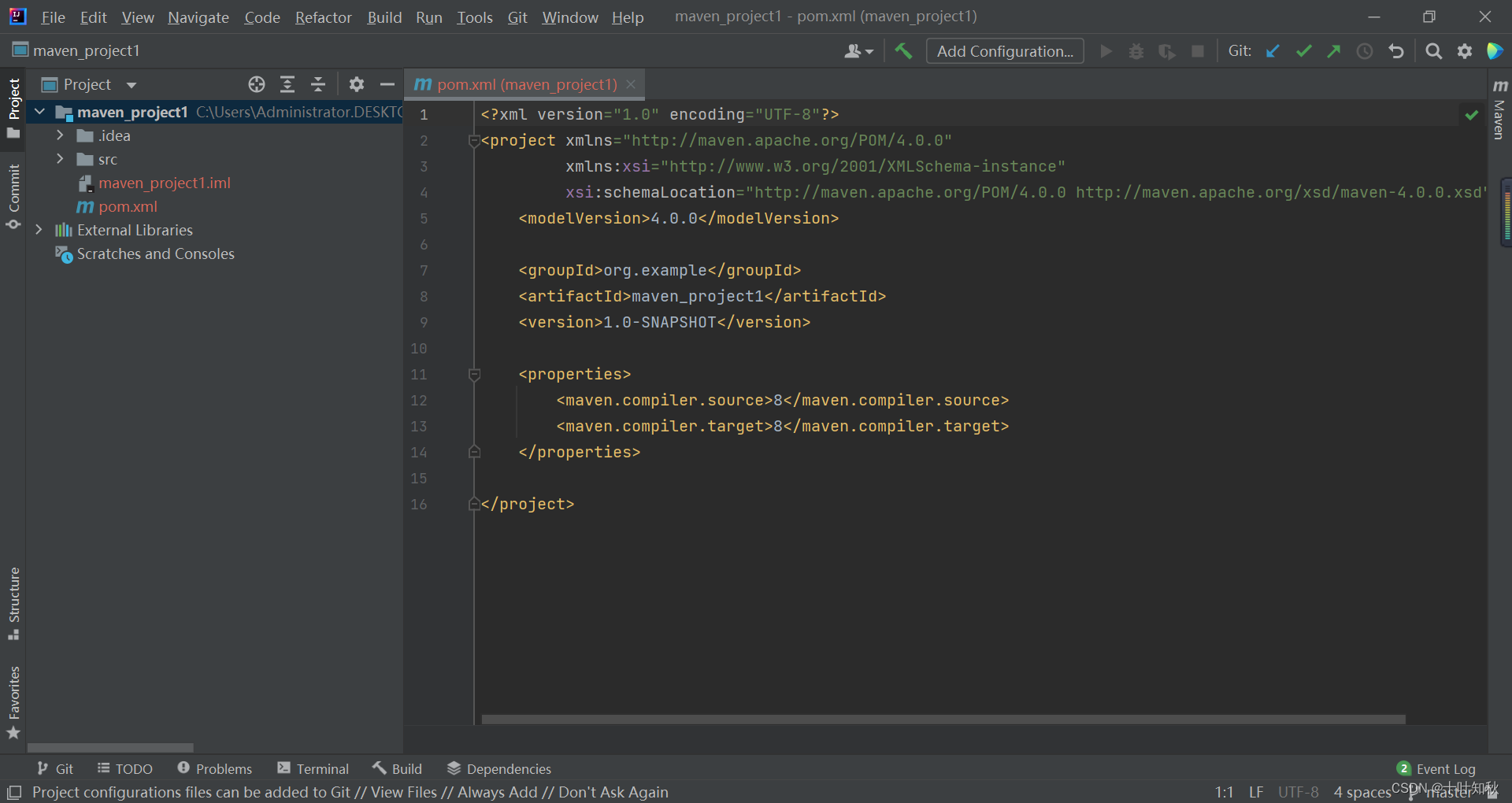Click fold marker at line 14 closing properties
The image size is (1512, 803).
pyautogui.click(x=474, y=452)
